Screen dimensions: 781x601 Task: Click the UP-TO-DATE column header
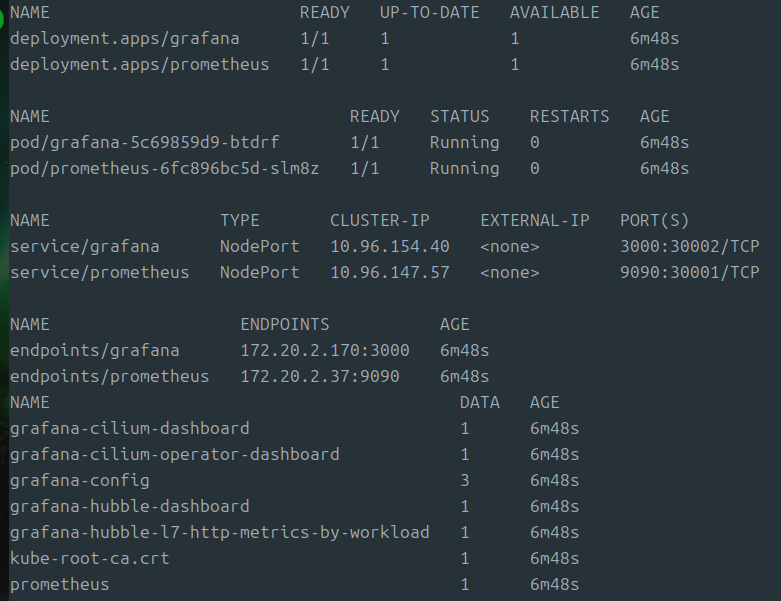click(x=429, y=12)
